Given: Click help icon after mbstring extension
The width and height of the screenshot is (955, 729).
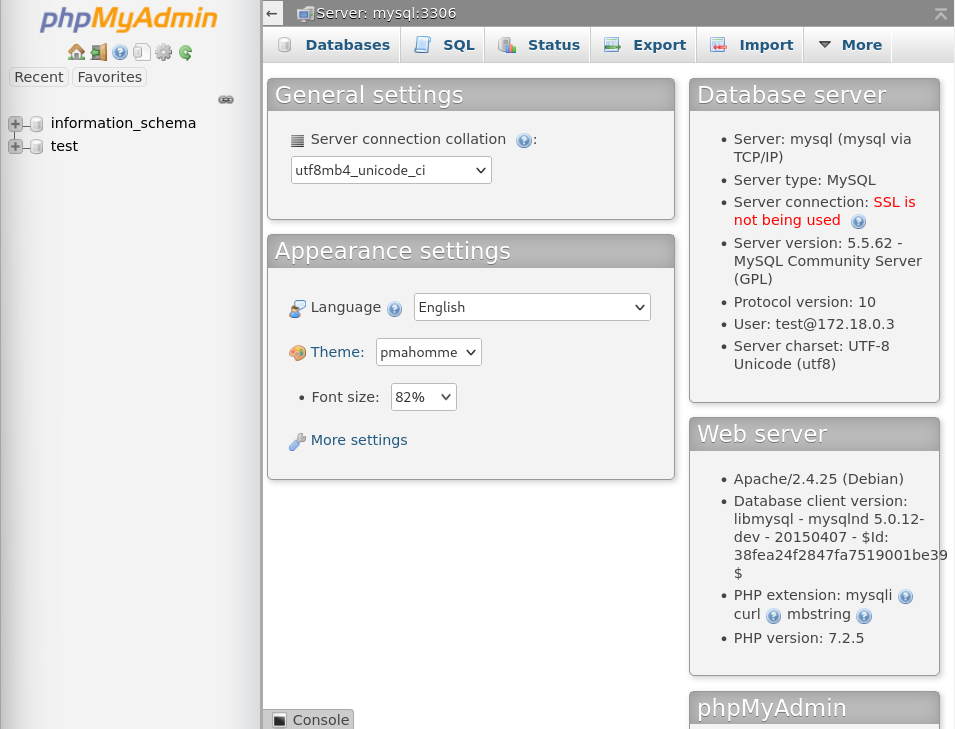Looking at the screenshot, I should 864,616.
